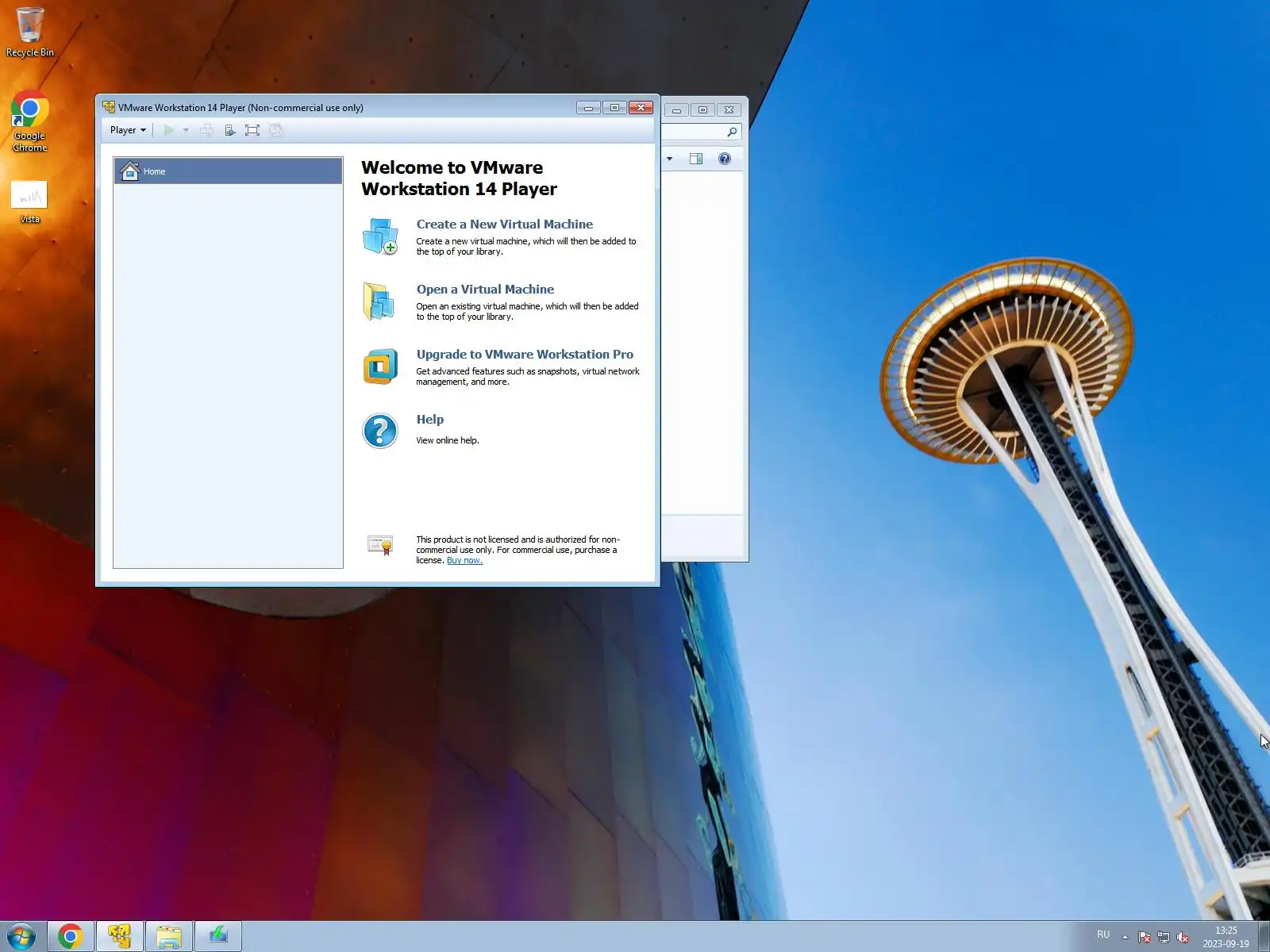Choose Open a Virtual Machine
Viewport: 1270px width, 952px height.
click(485, 290)
